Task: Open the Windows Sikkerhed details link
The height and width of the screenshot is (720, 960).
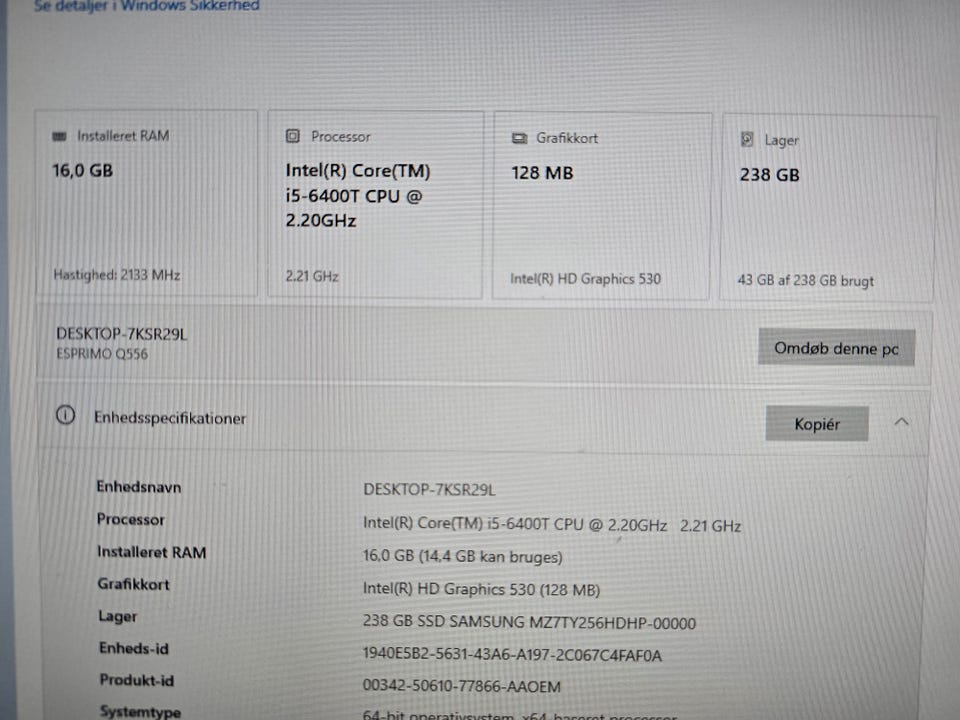Action: coord(146,6)
